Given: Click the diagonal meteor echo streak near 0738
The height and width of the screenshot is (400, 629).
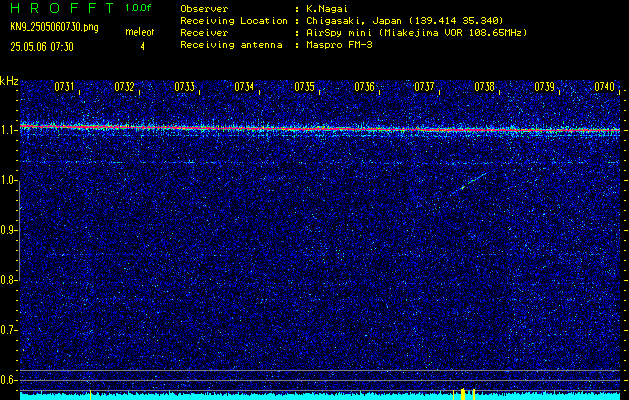Looking at the screenshot, I should click(469, 184).
